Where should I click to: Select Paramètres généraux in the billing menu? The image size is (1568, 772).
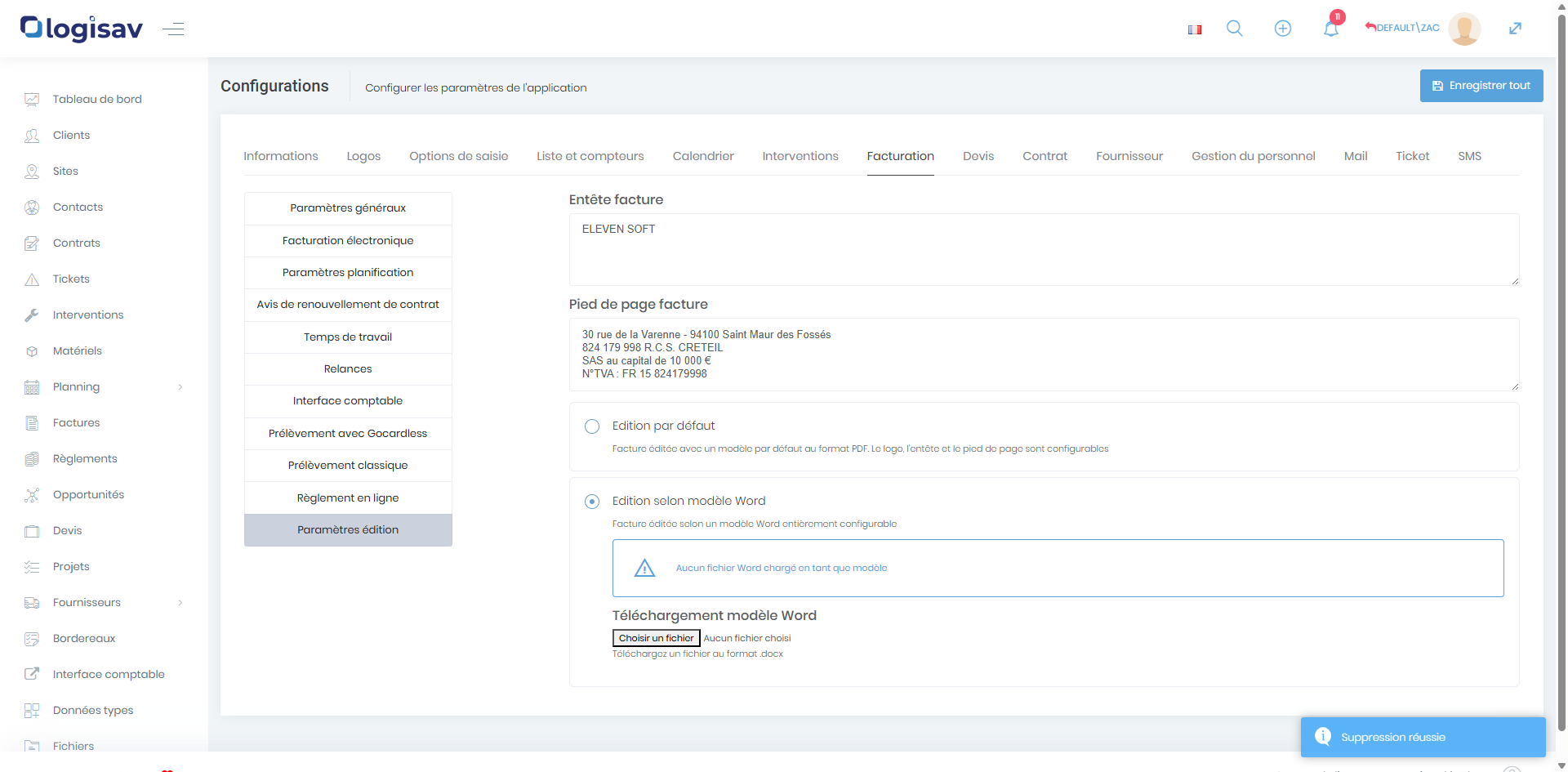[348, 208]
